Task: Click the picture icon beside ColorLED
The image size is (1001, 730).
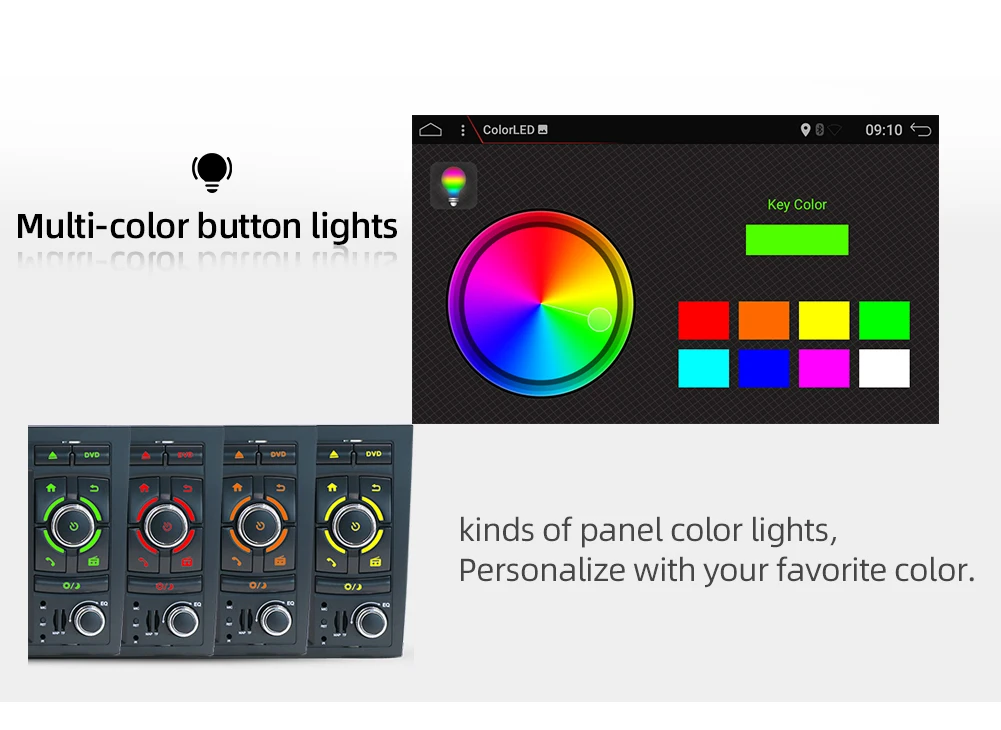Action: pos(543,130)
